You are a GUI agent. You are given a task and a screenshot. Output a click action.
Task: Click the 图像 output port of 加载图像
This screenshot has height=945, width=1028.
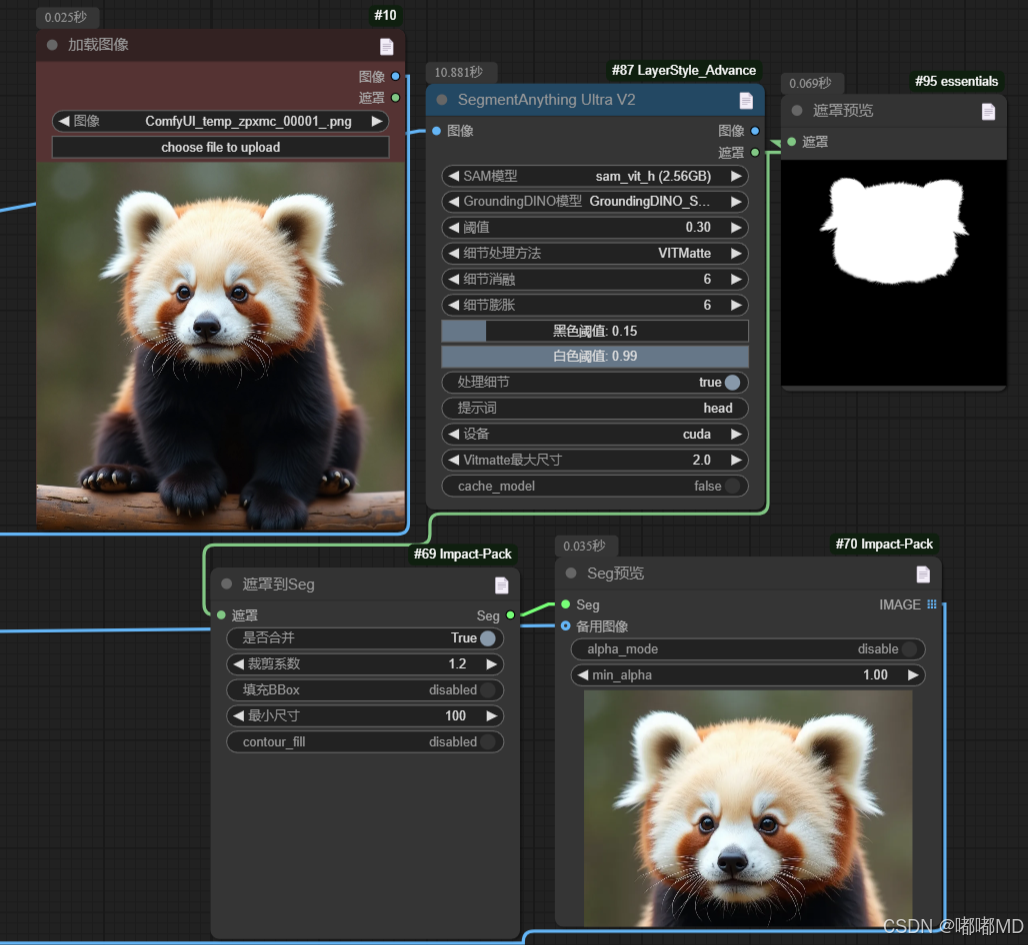(395, 76)
